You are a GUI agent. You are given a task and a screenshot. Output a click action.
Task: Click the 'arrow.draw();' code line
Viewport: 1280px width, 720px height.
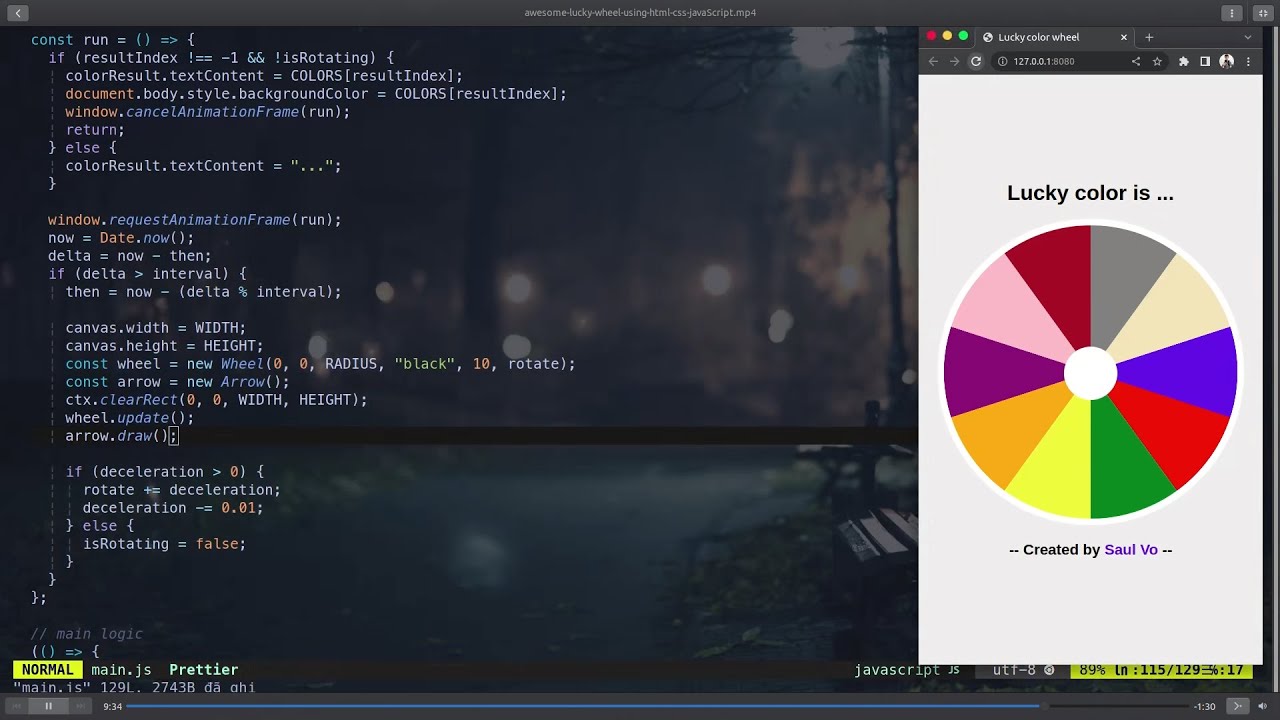(121, 436)
